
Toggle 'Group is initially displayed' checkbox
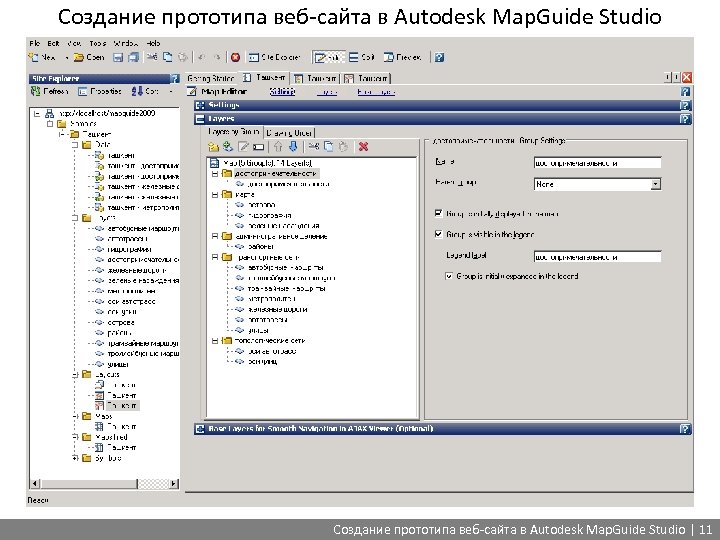(x=439, y=214)
